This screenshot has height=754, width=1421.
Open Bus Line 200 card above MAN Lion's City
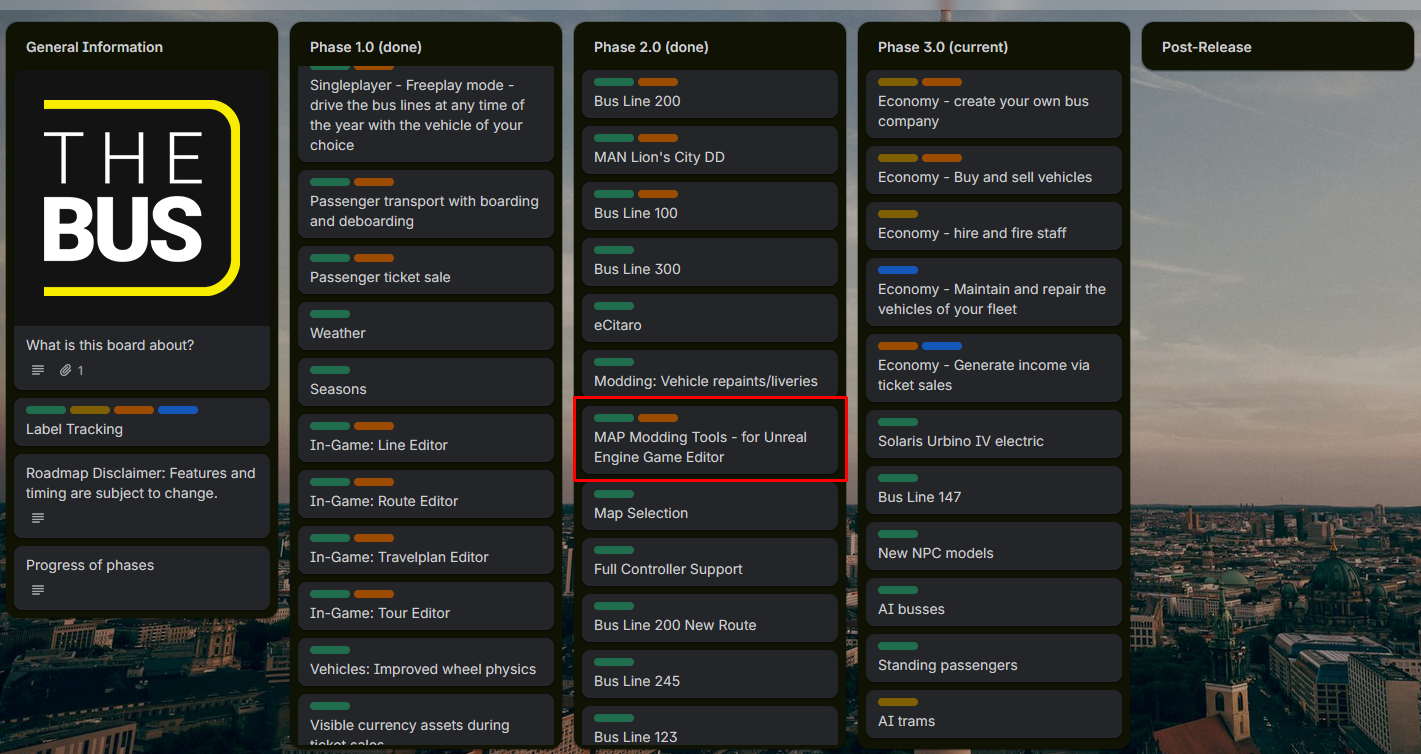(x=710, y=94)
